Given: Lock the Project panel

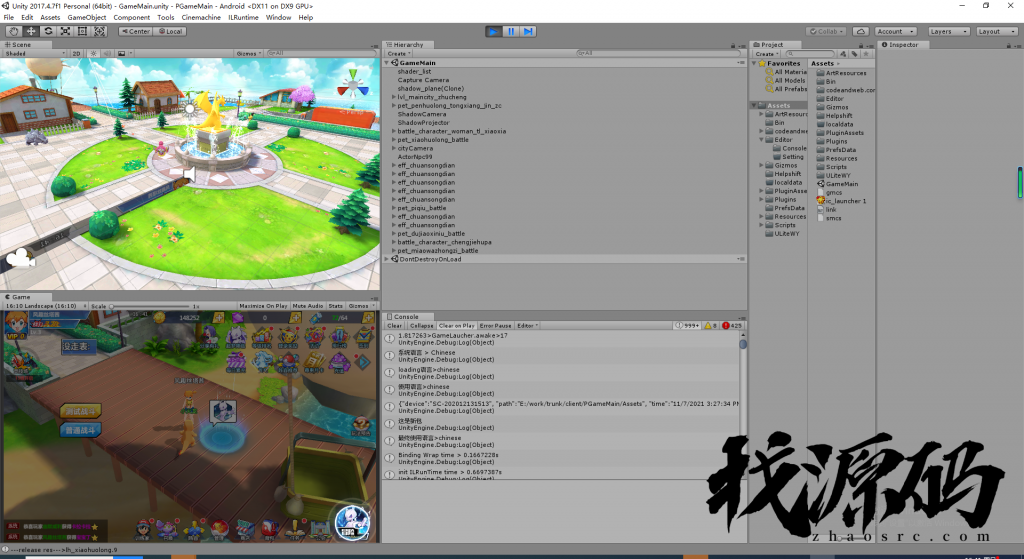Looking at the screenshot, I should coord(861,45).
